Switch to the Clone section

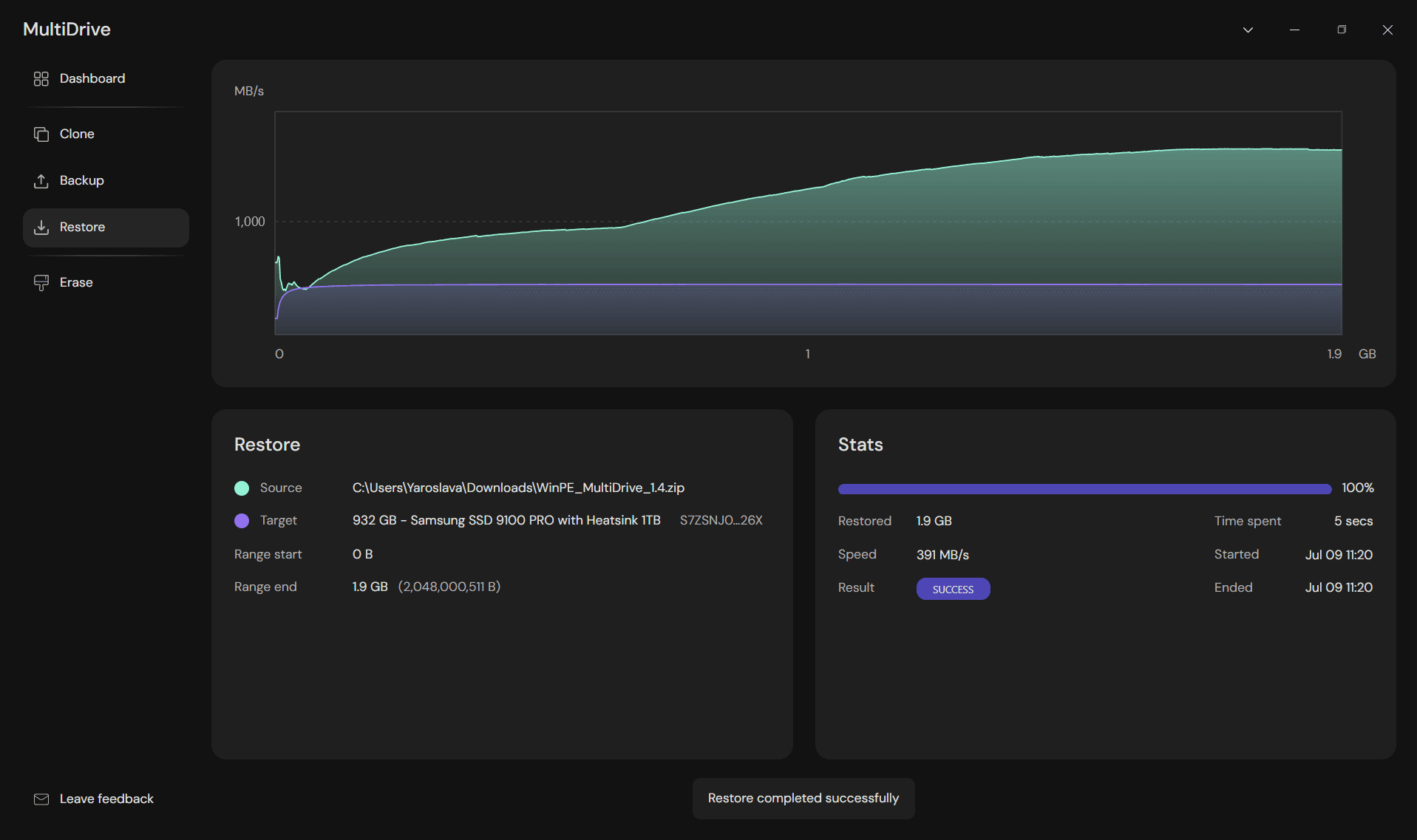[x=106, y=134]
